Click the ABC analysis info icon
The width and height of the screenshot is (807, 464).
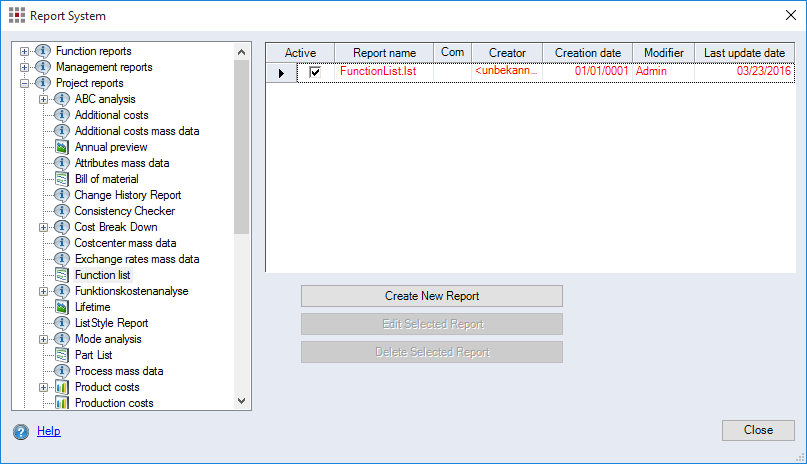point(62,99)
